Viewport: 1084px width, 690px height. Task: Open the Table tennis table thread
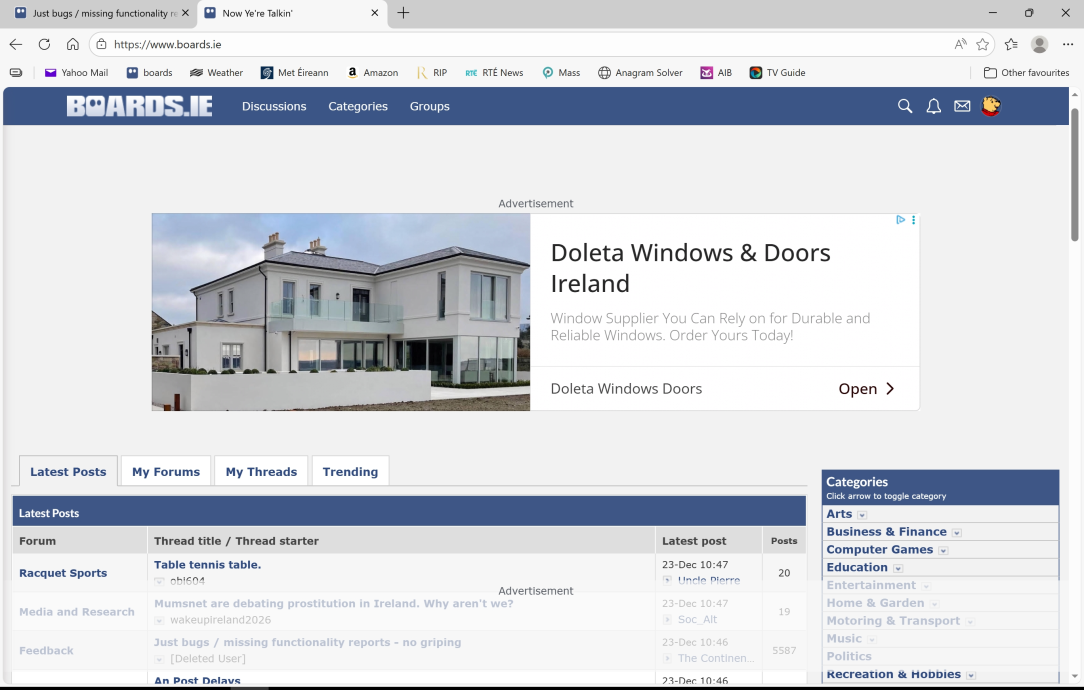(207, 565)
